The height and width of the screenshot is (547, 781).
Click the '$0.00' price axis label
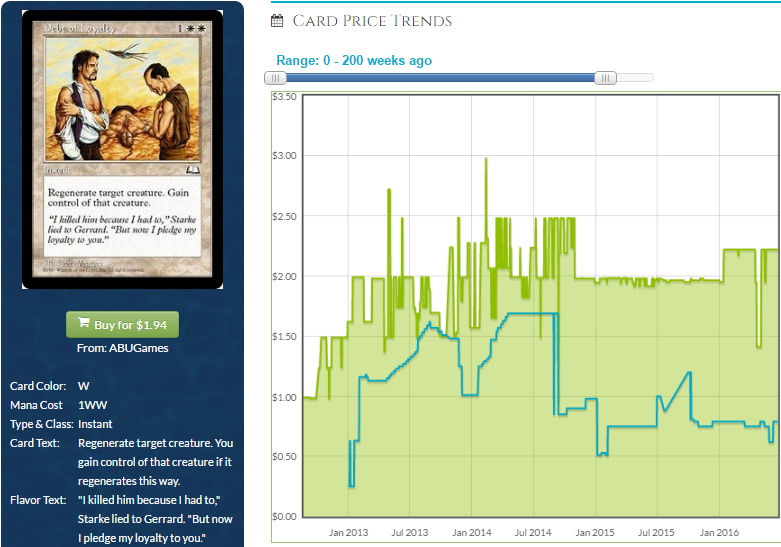pyautogui.click(x=284, y=517)
